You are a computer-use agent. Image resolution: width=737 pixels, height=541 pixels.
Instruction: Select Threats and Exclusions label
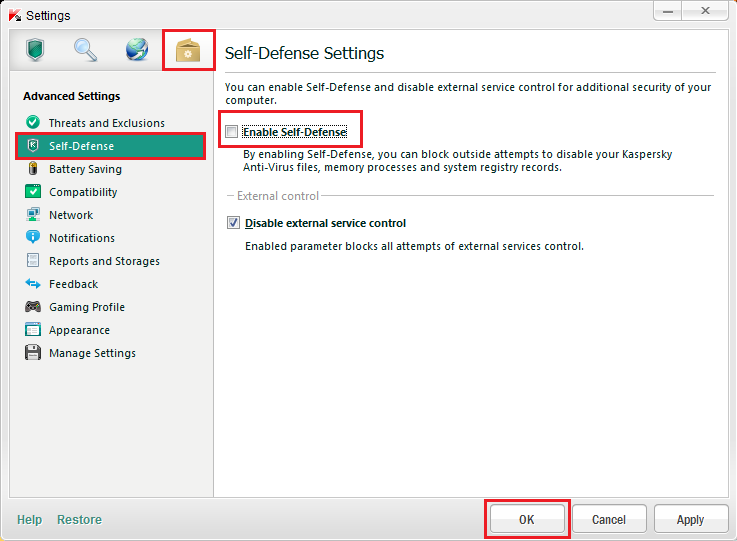[107, 123]
